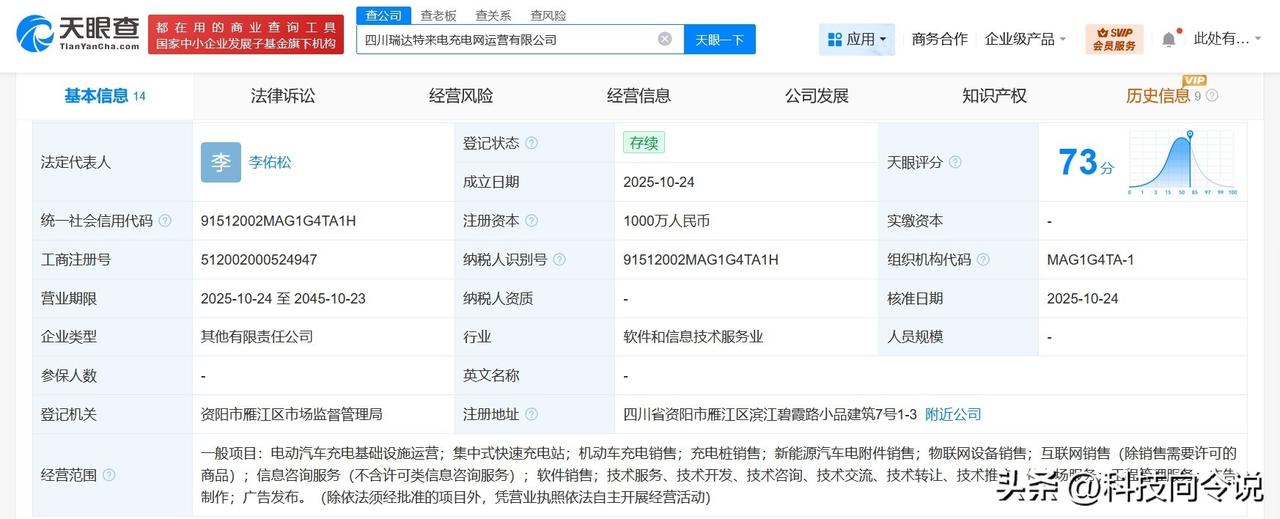Click the 参保人数 label cell
This screenshot has height=519, width=1280.
coord(112,375)
